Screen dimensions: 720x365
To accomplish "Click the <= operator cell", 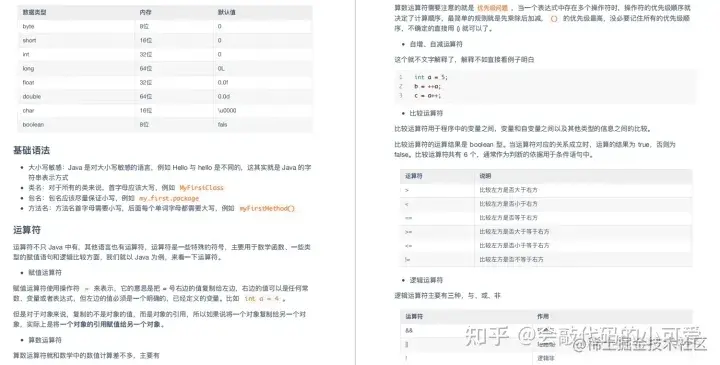I will pyautogui.click(x=408, y=246).
